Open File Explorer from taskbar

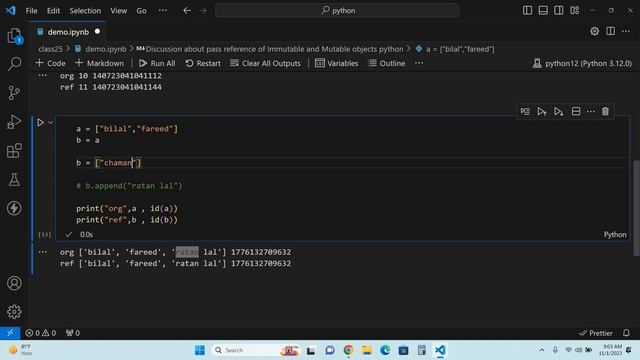[367, 350]
